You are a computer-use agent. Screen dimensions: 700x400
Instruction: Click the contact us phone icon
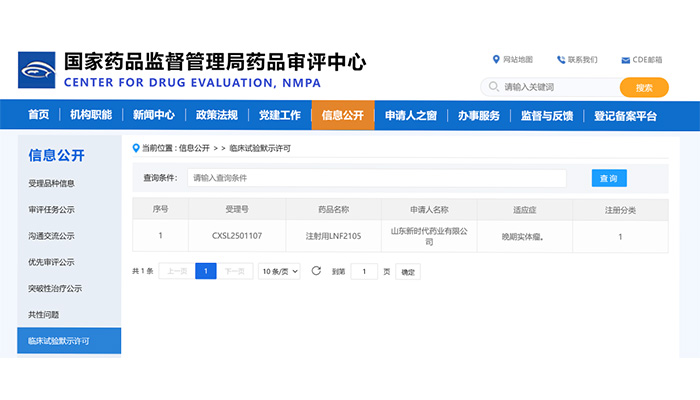(x=561, y=59)
